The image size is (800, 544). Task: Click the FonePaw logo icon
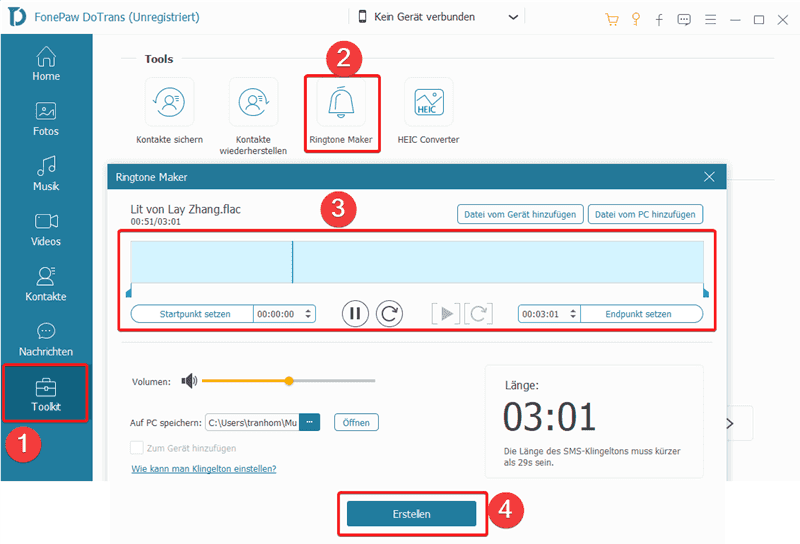click(17, 17)
